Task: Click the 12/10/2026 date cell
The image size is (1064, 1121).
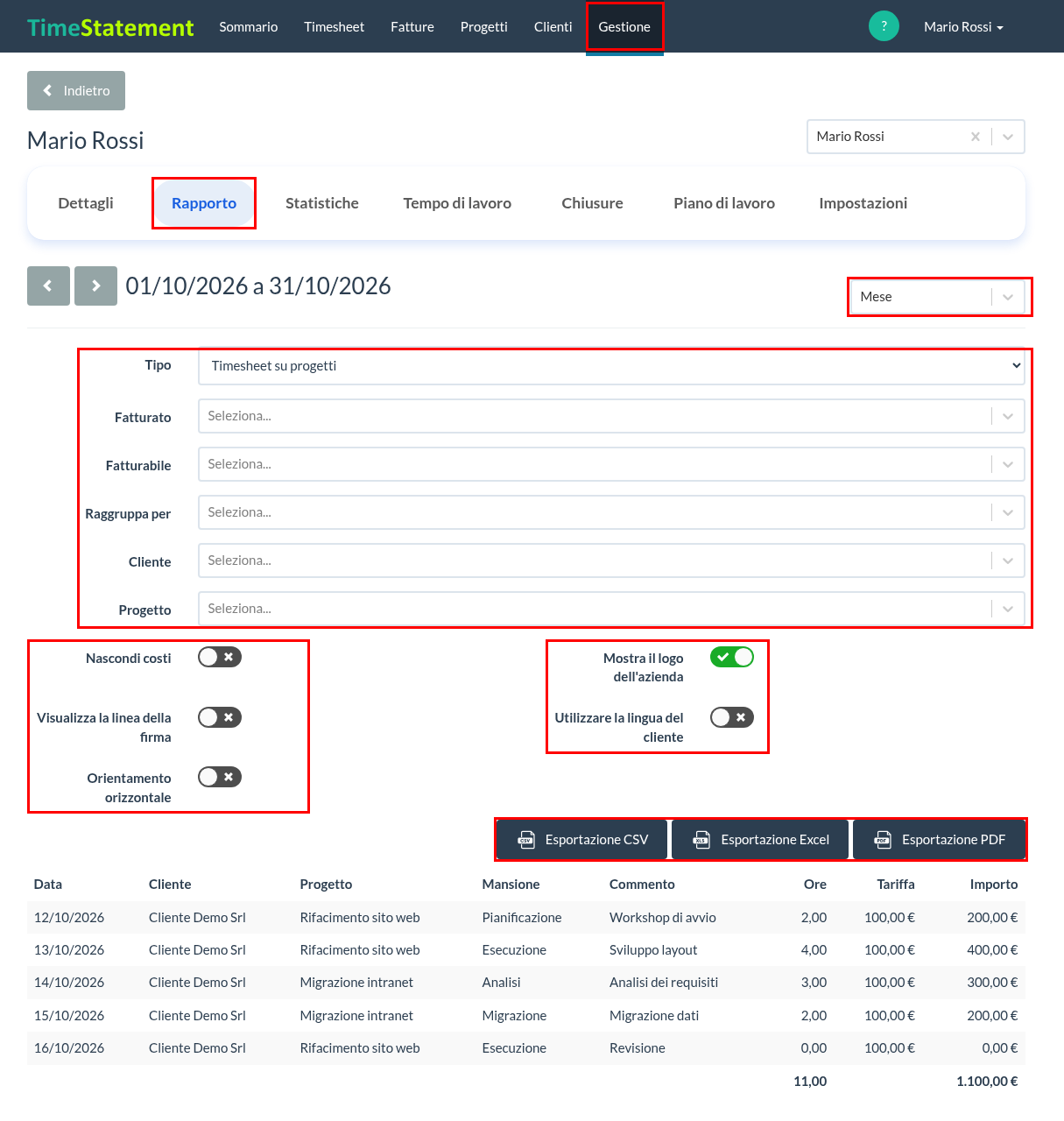Action: [x=69, y=918]
